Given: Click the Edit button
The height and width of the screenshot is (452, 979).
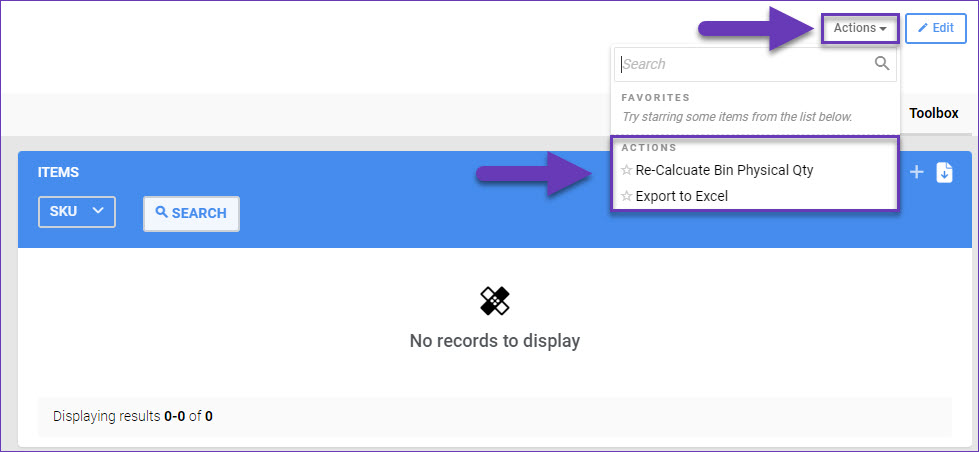Looking at the screenshot, I should point(935,28).
